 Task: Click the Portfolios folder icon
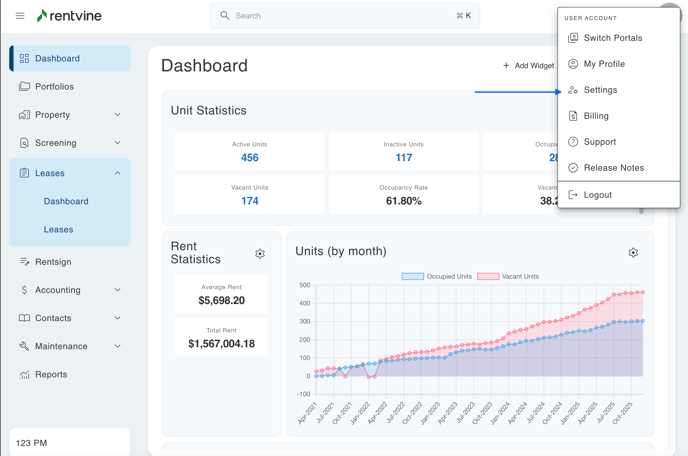click(x=24, y=87)
